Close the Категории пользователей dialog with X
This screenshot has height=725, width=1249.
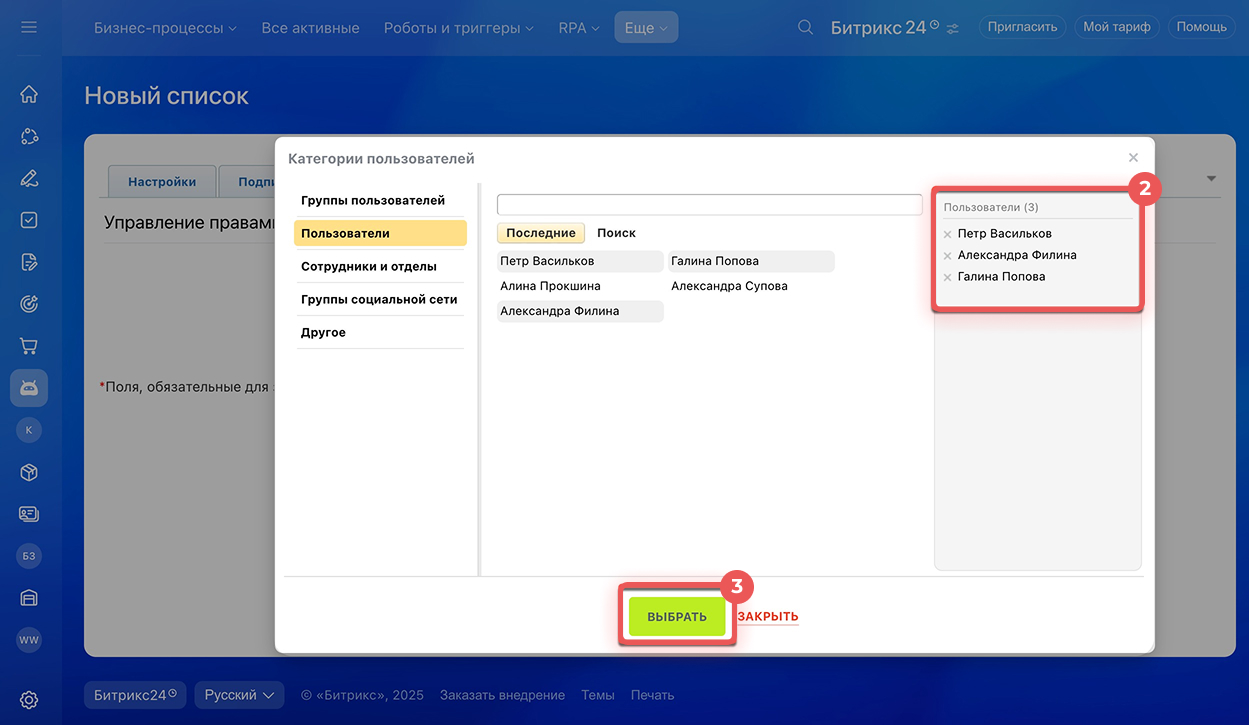1133,157
